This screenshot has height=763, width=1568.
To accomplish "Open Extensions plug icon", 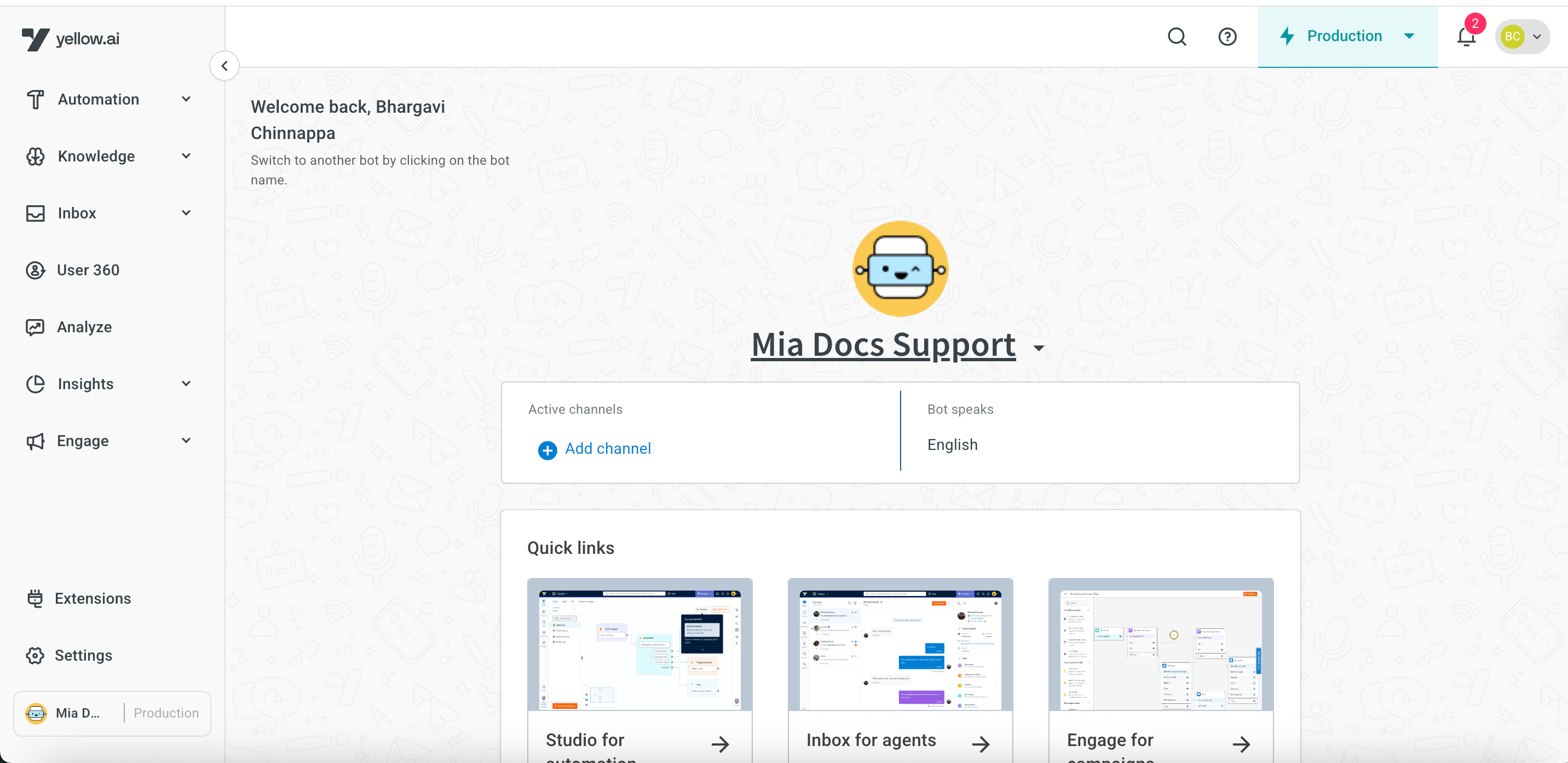I will [x=35, y=599].
